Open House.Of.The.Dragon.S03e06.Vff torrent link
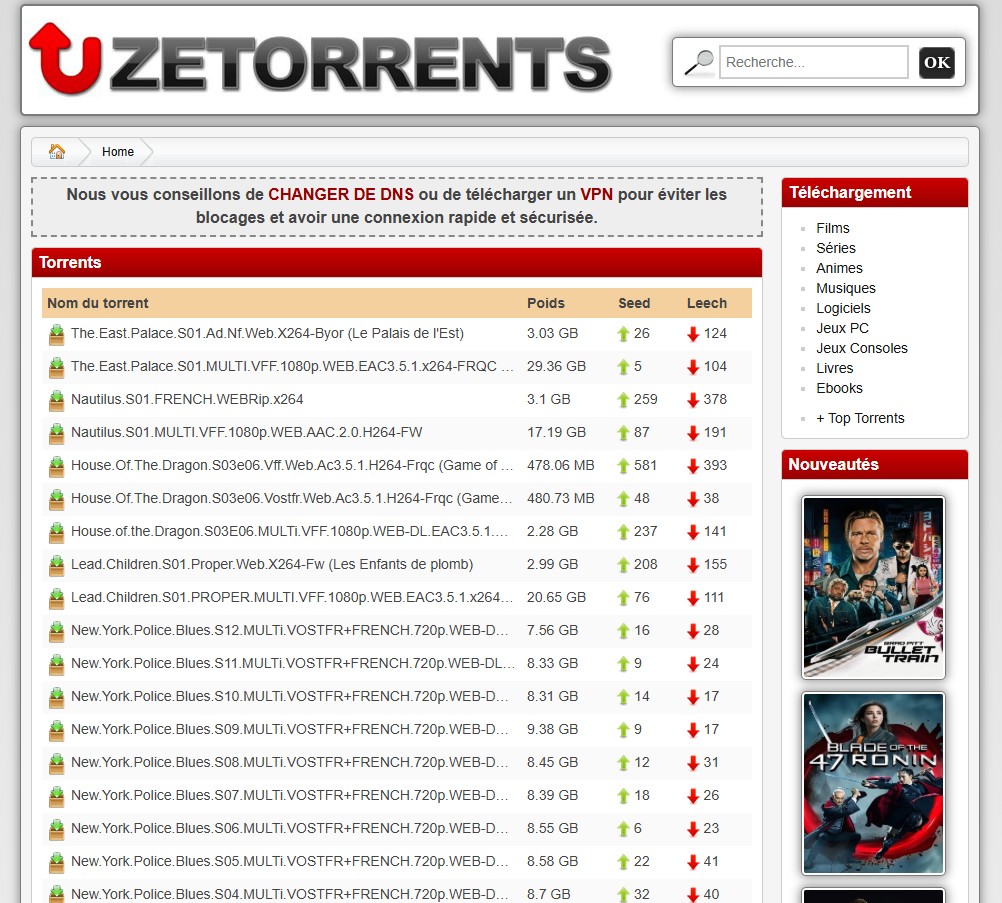This screenshot has width=1002, height=903. [x=292, y=465]
